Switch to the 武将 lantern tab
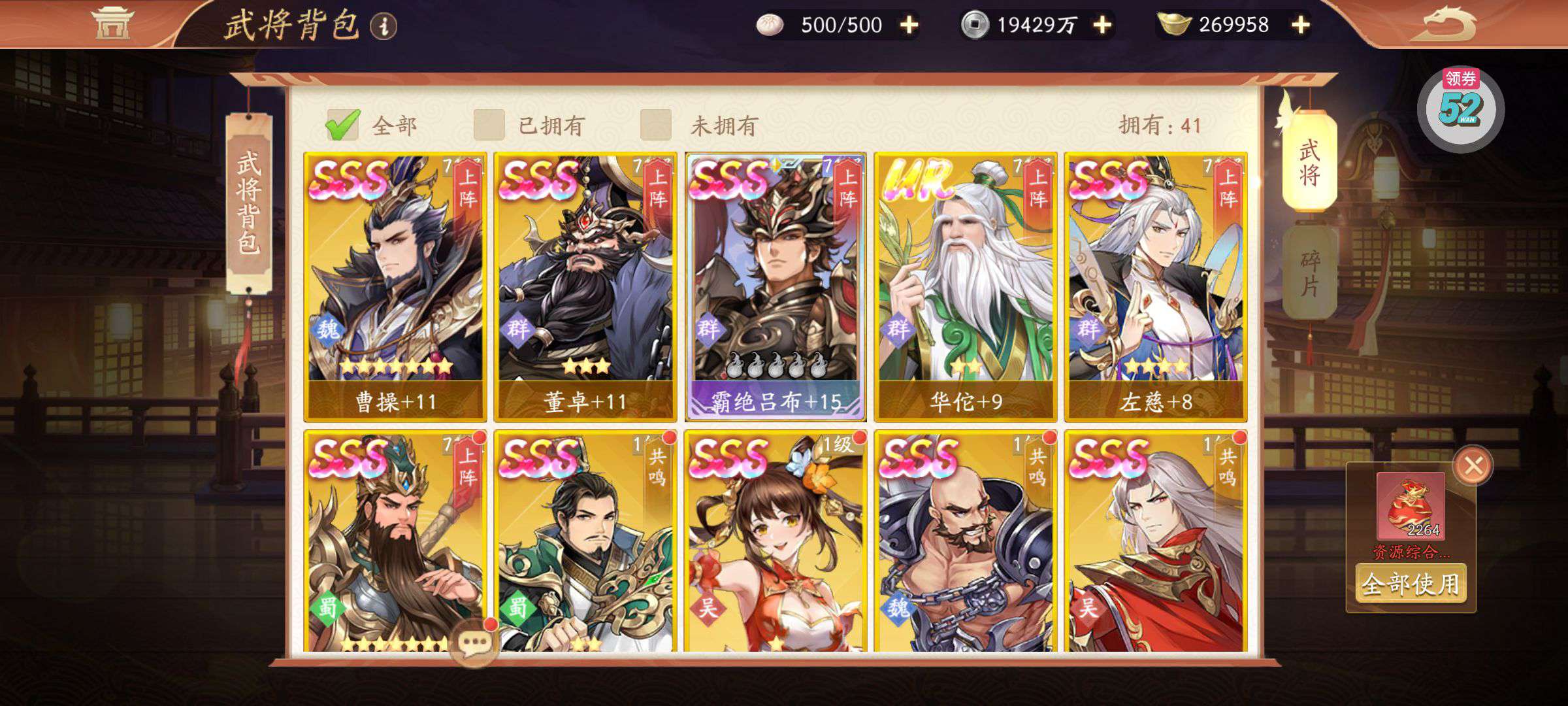1568x706 pixels. click(x=1309, y=161)
